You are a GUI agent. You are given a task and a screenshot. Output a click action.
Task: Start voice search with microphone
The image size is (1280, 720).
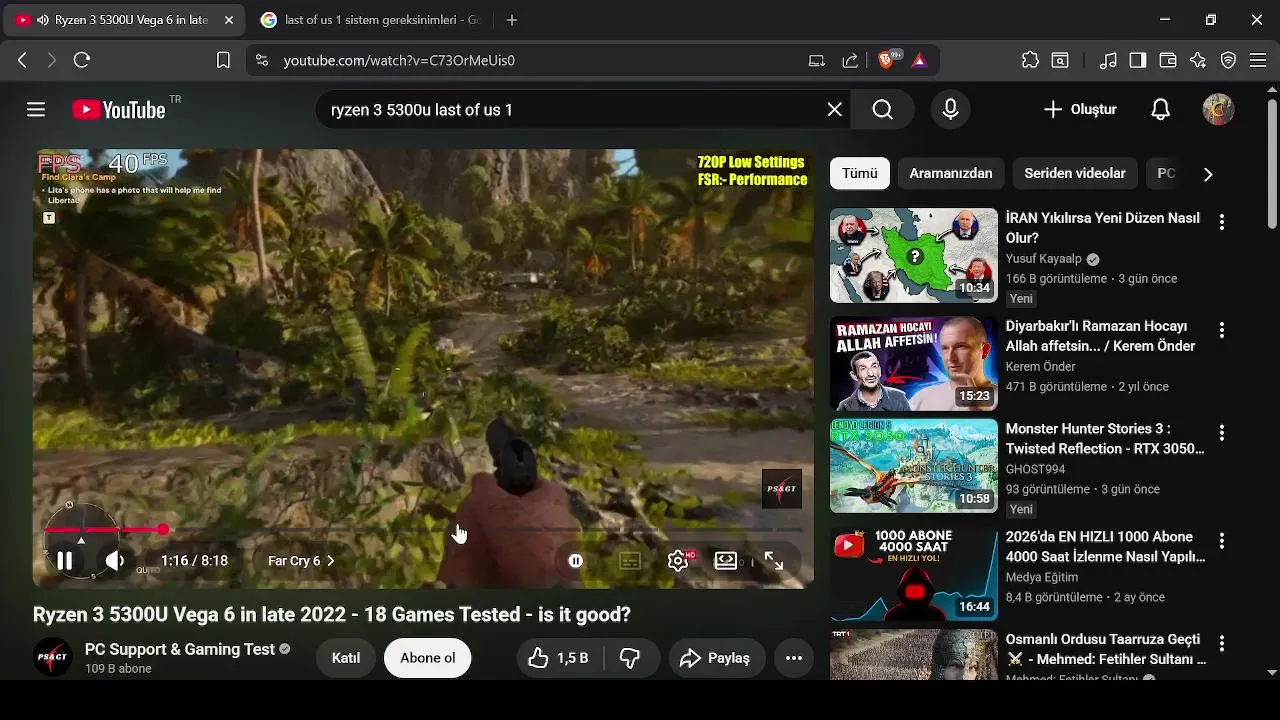pyautogui.click(x=950, y=110)
